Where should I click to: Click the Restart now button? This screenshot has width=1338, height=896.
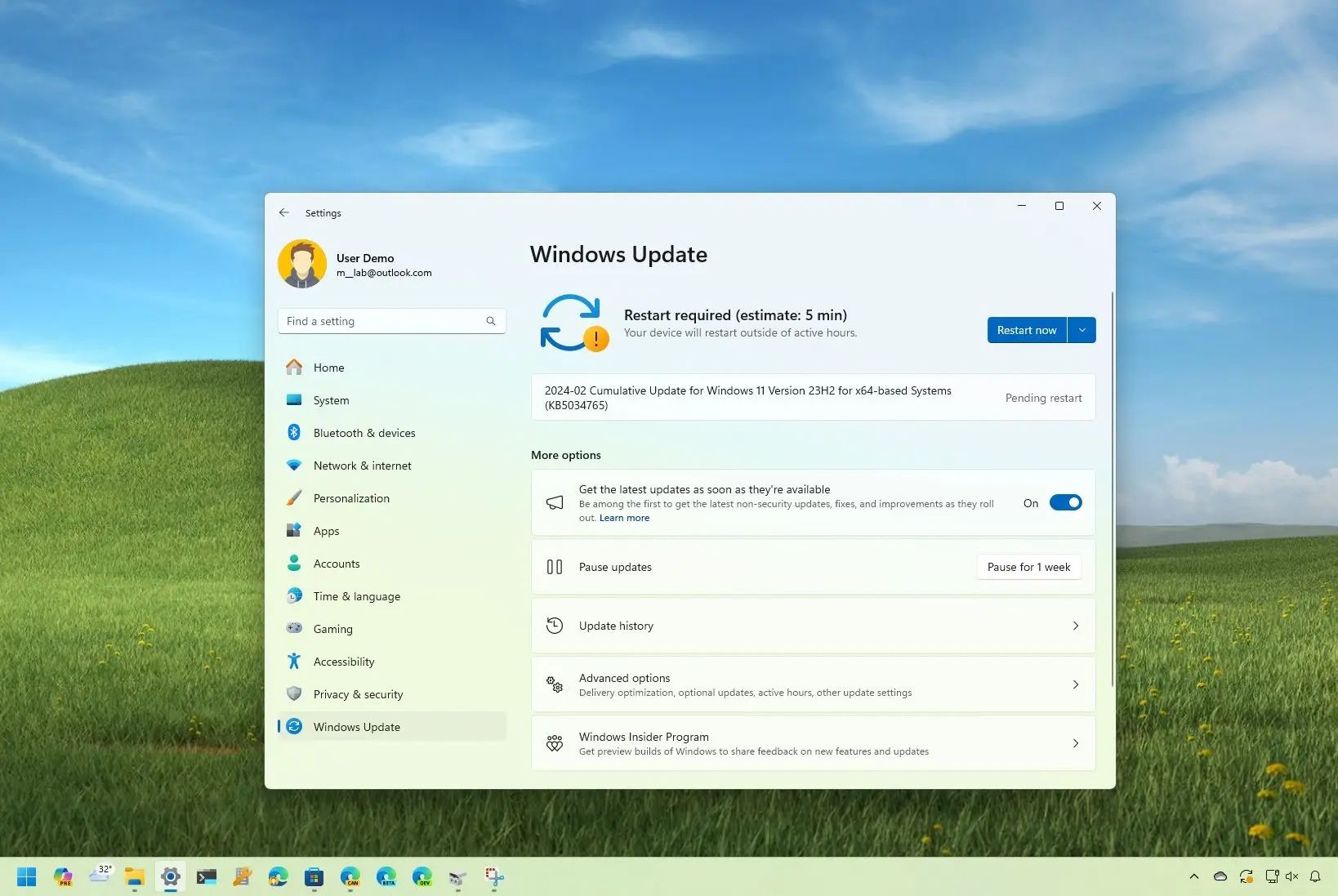coord(1027,330)
